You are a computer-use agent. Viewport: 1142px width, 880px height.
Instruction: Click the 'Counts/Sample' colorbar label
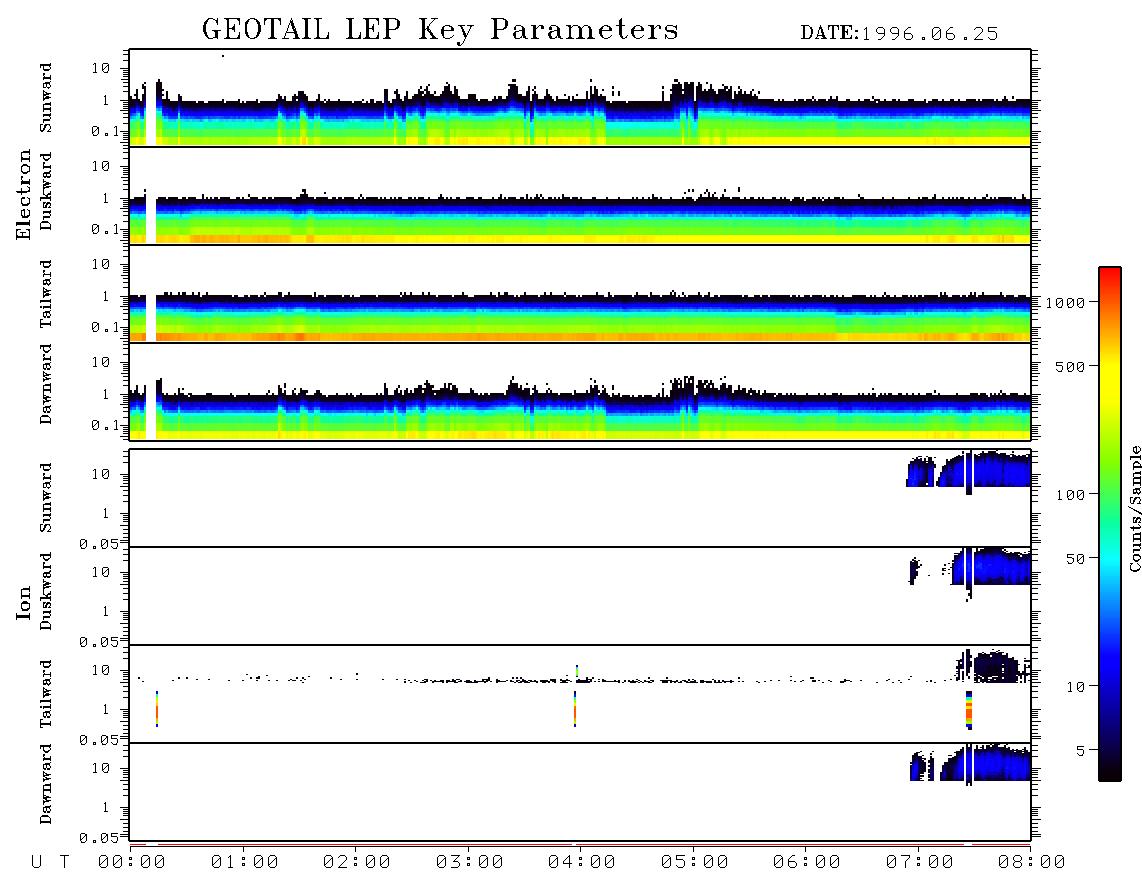[x=1134, y=508]
